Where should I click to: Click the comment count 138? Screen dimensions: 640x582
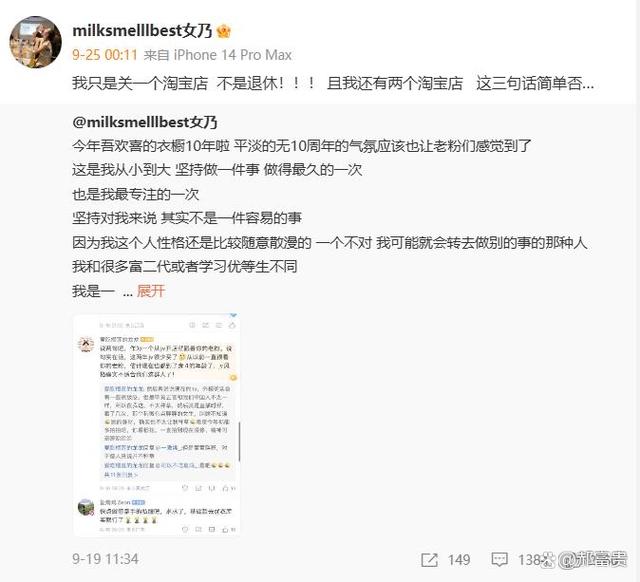530,560
